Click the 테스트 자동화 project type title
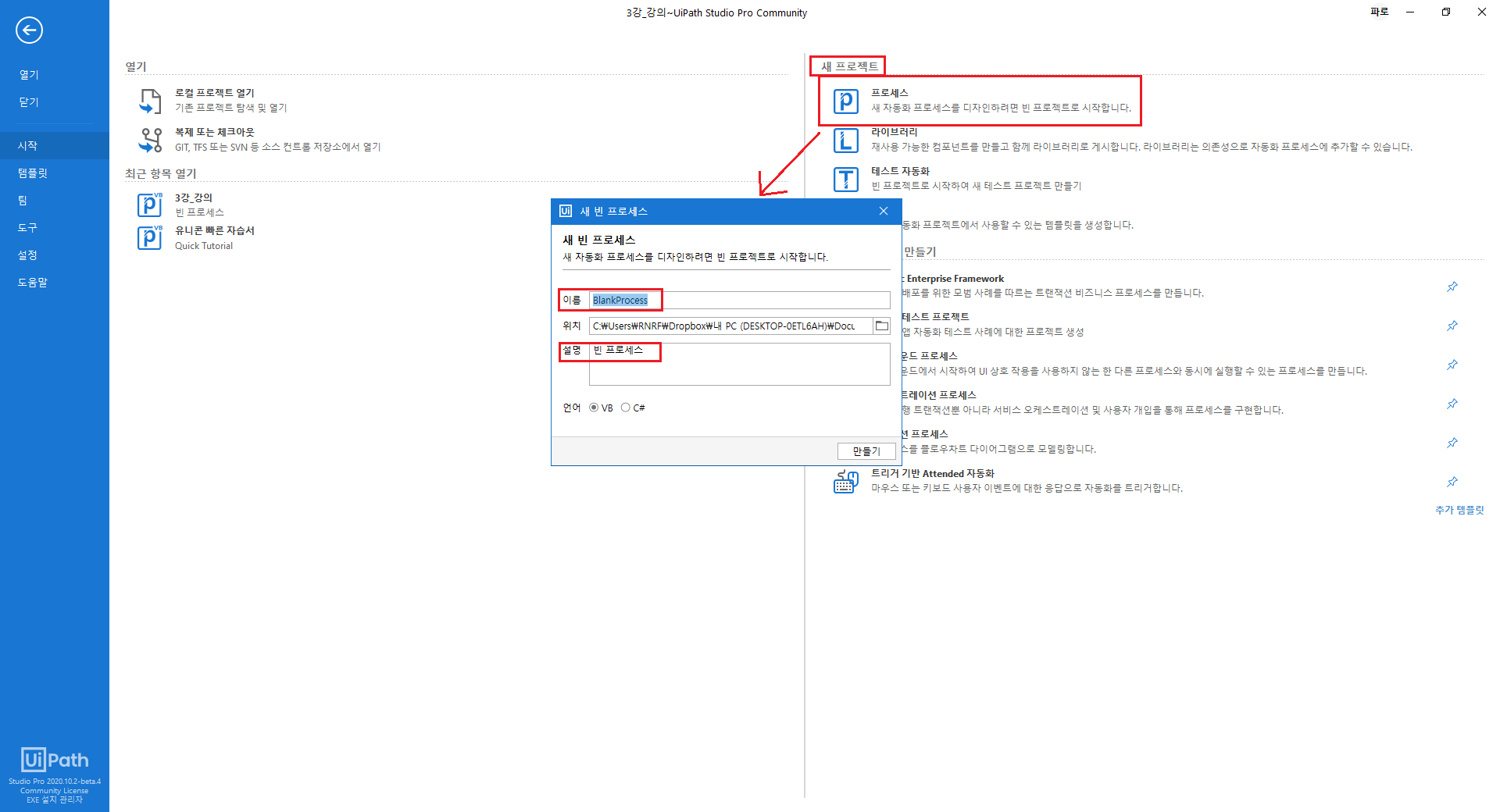Screen dimensions: 1500x812 pyautogui.click(x=901, y=171)
